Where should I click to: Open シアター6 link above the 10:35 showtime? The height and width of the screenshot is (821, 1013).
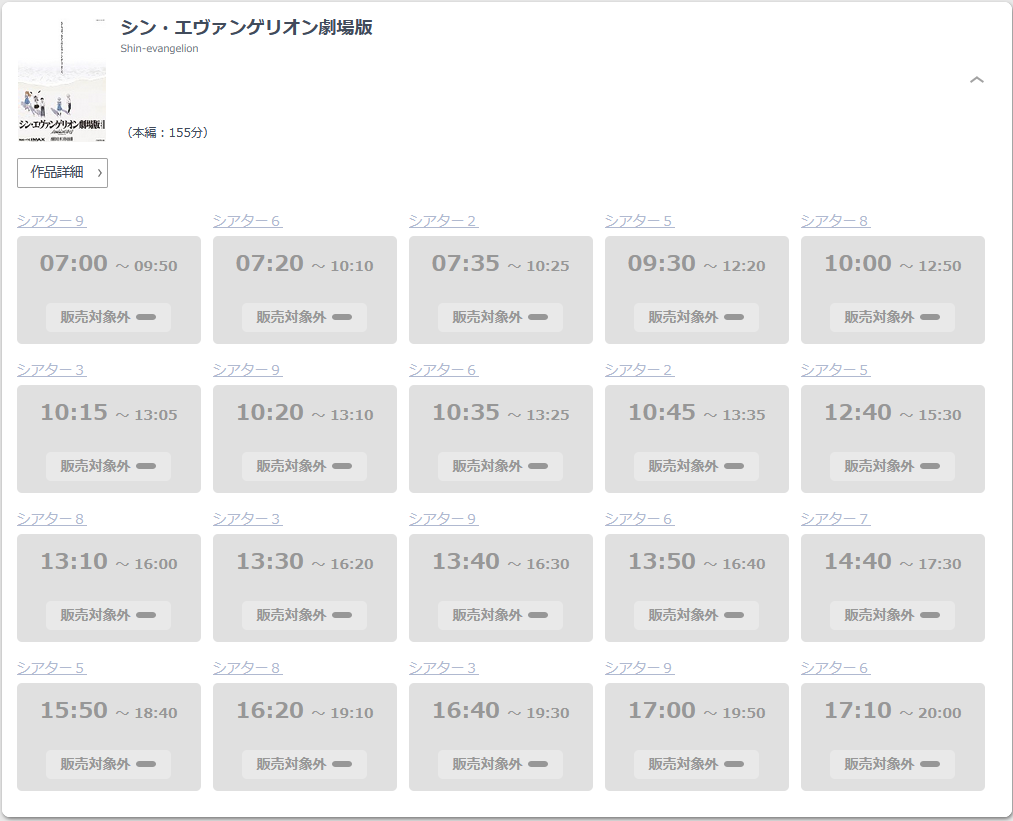click(443, 370)
